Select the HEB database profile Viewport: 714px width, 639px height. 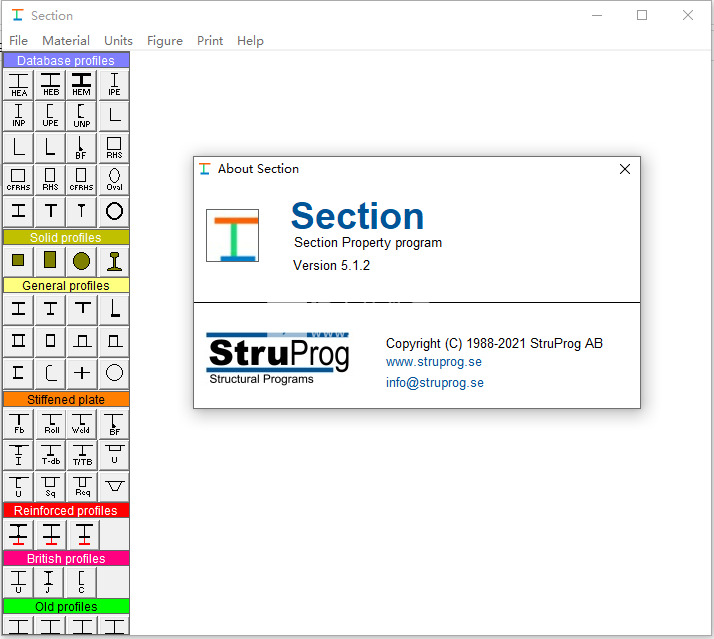(50, 85)
